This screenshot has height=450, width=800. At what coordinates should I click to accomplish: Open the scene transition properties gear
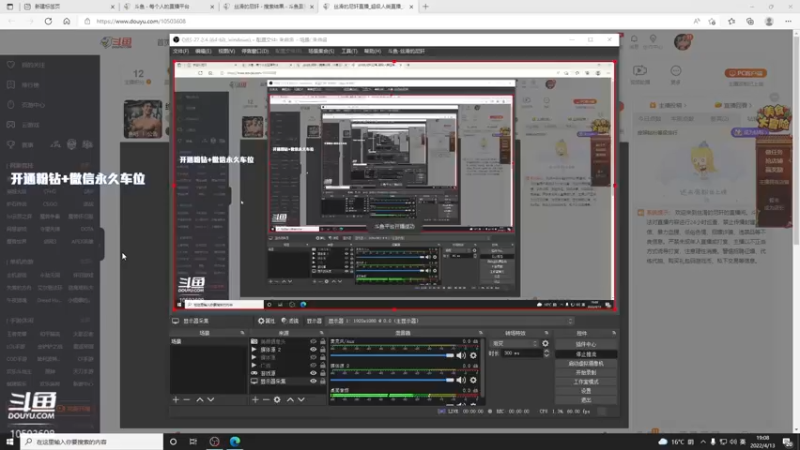click(545, 343)
